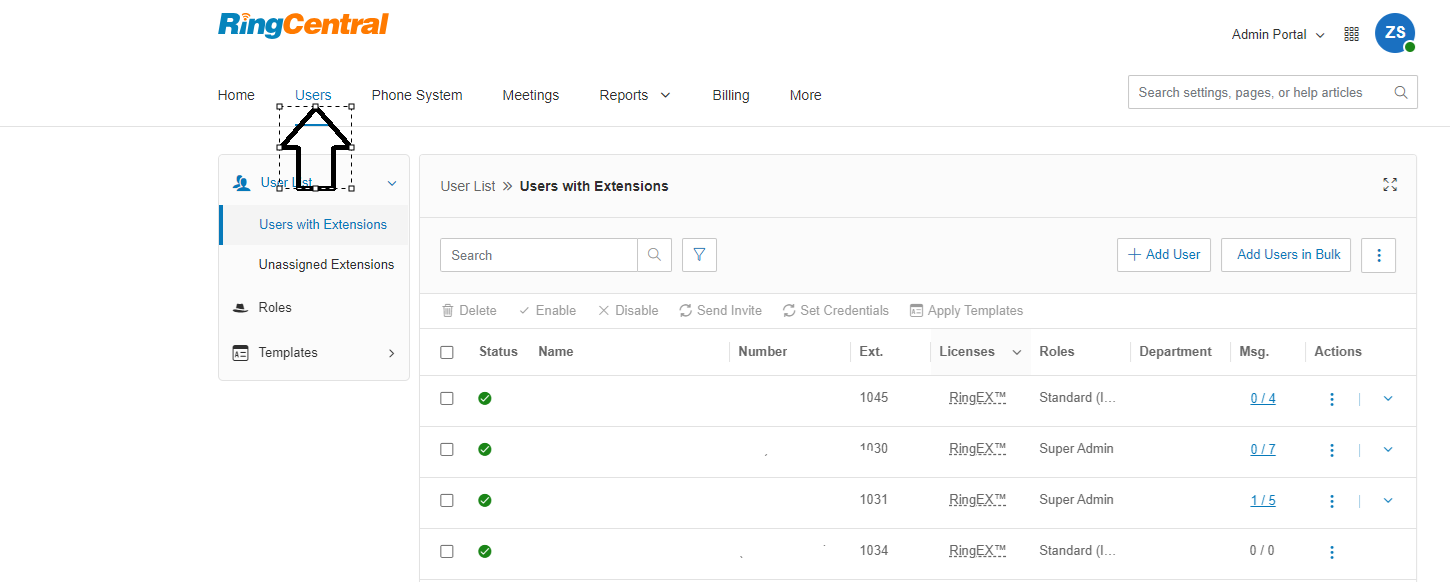
Task: Open the apps grid icon
Action: (1351, 34)
